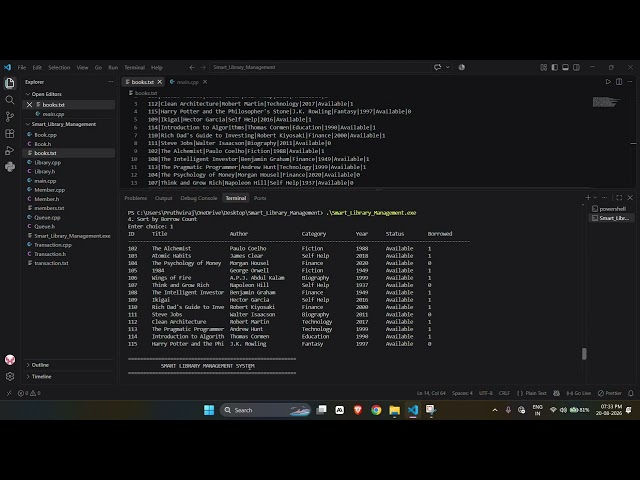Toggle the bottom panel layout icon
The width and height of the screenshot is (640, 480).
(x=565, y=67)
